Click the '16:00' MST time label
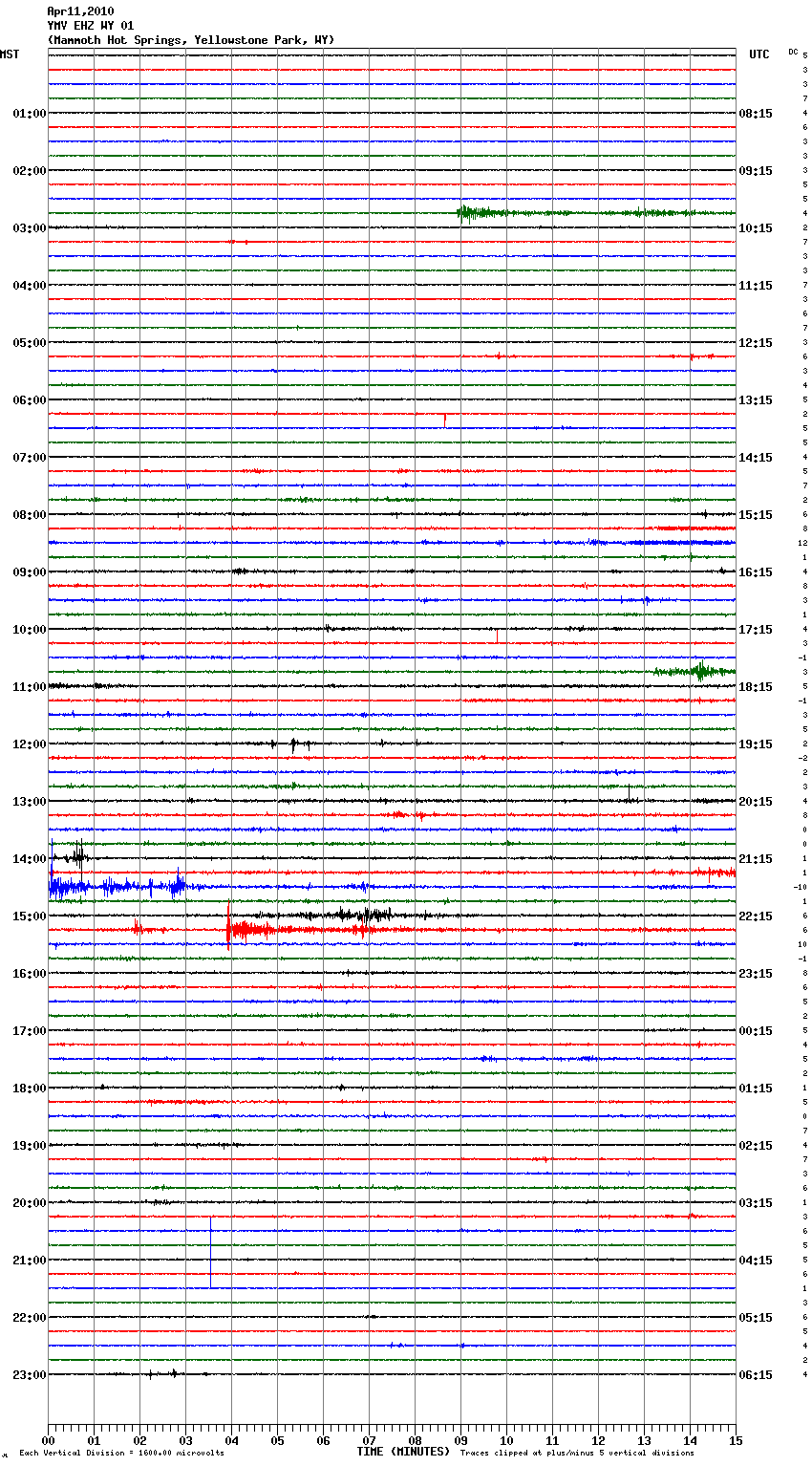Screen dimensions: 812x1466 point(30,974)
